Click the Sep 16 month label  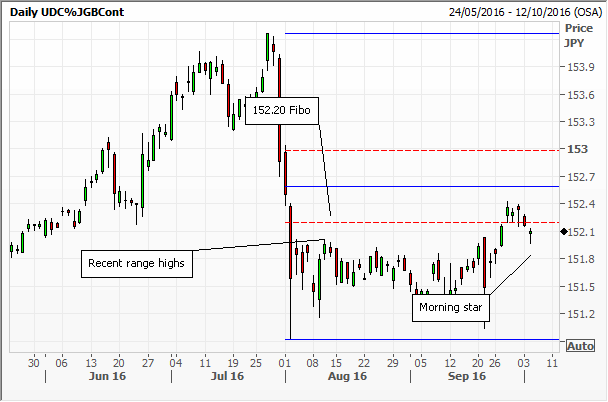[x=465, y=377]
